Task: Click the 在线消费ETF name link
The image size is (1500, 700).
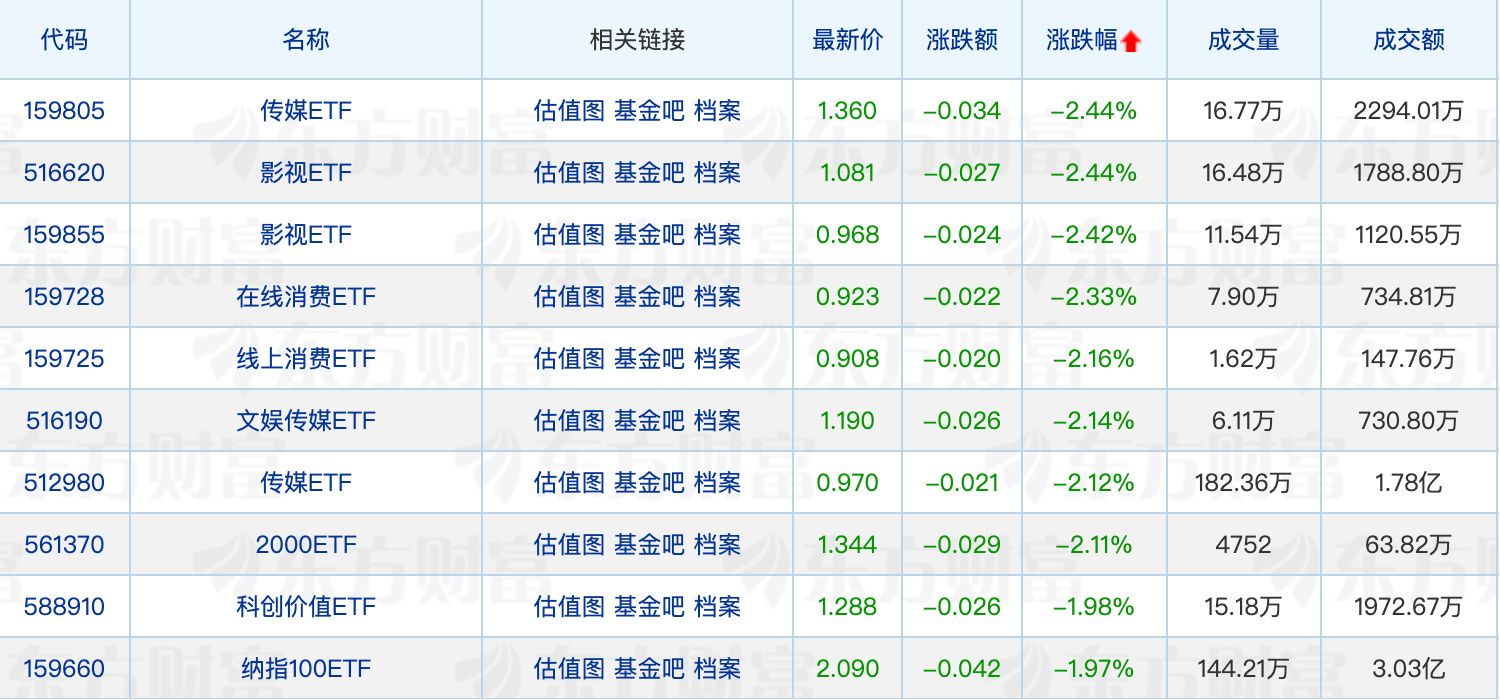Action: 306,297
